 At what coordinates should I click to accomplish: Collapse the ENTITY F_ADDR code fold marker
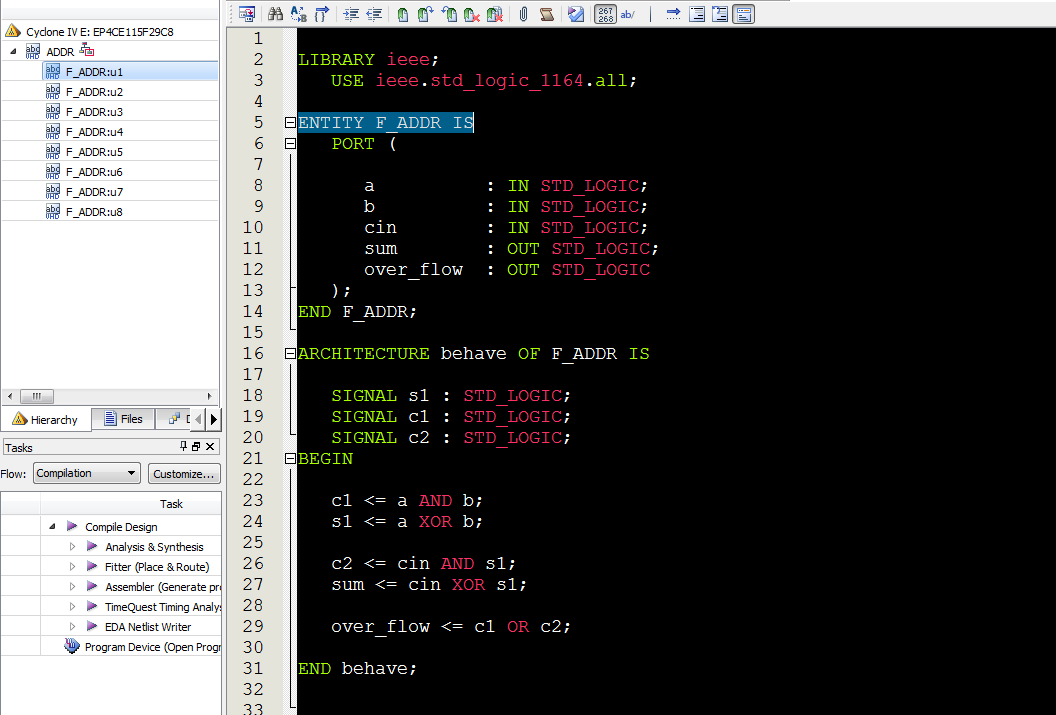pos(290,123)
